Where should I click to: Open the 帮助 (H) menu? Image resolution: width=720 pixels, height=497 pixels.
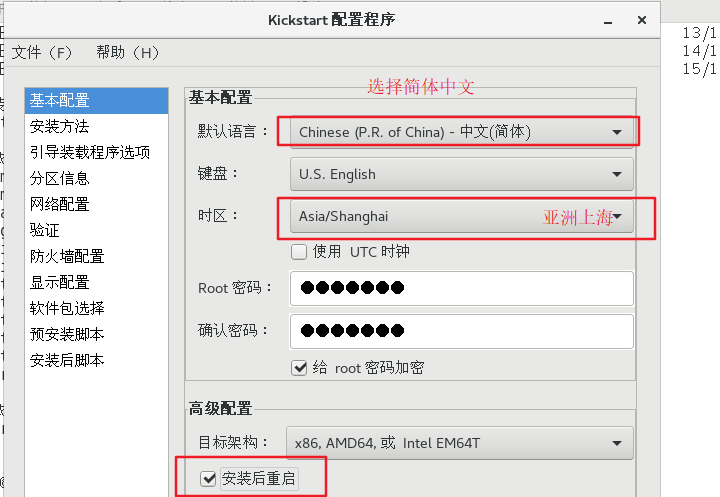tap(128, 52)
